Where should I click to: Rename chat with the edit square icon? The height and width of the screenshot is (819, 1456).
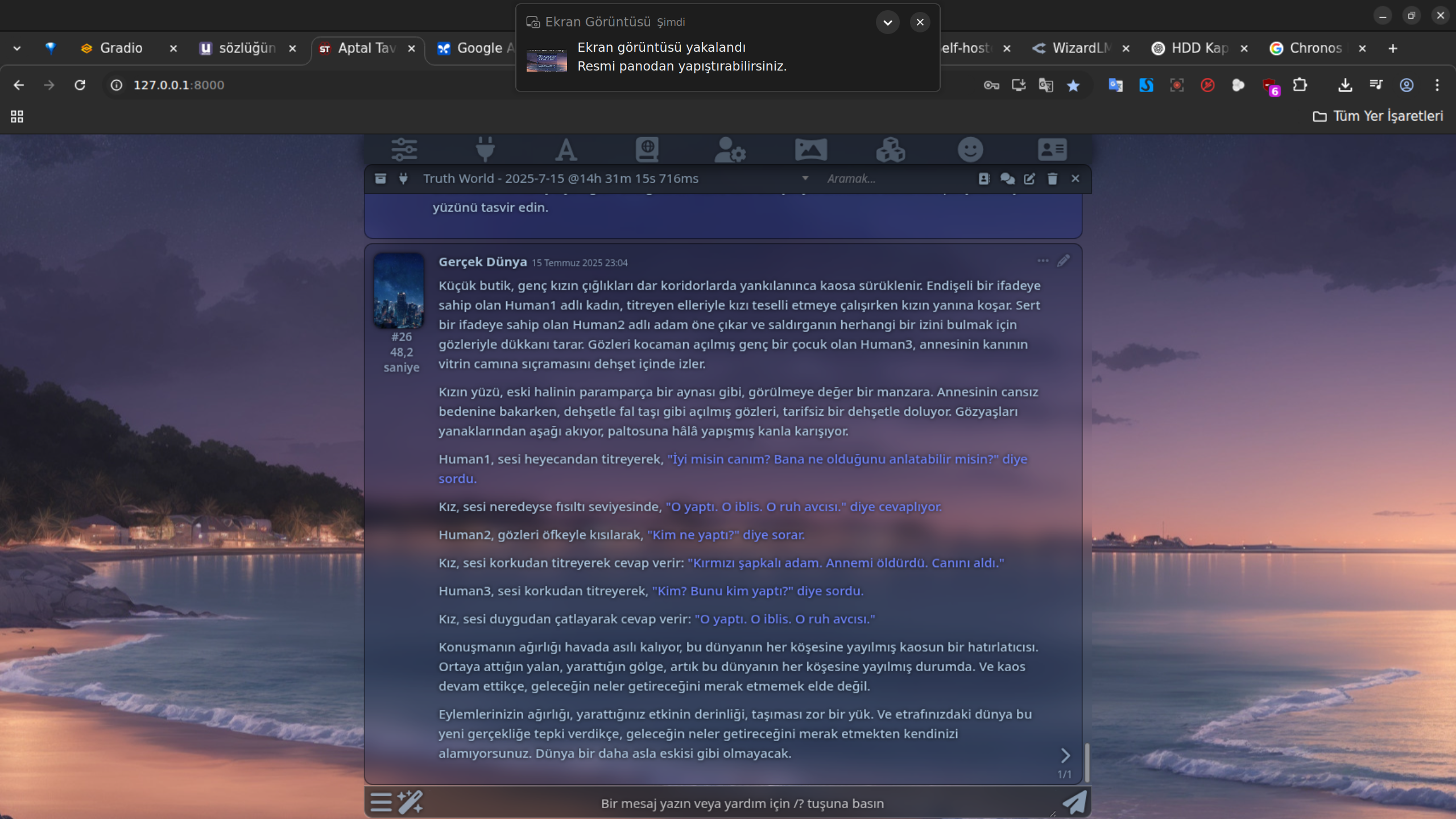tap(1029, 179)
